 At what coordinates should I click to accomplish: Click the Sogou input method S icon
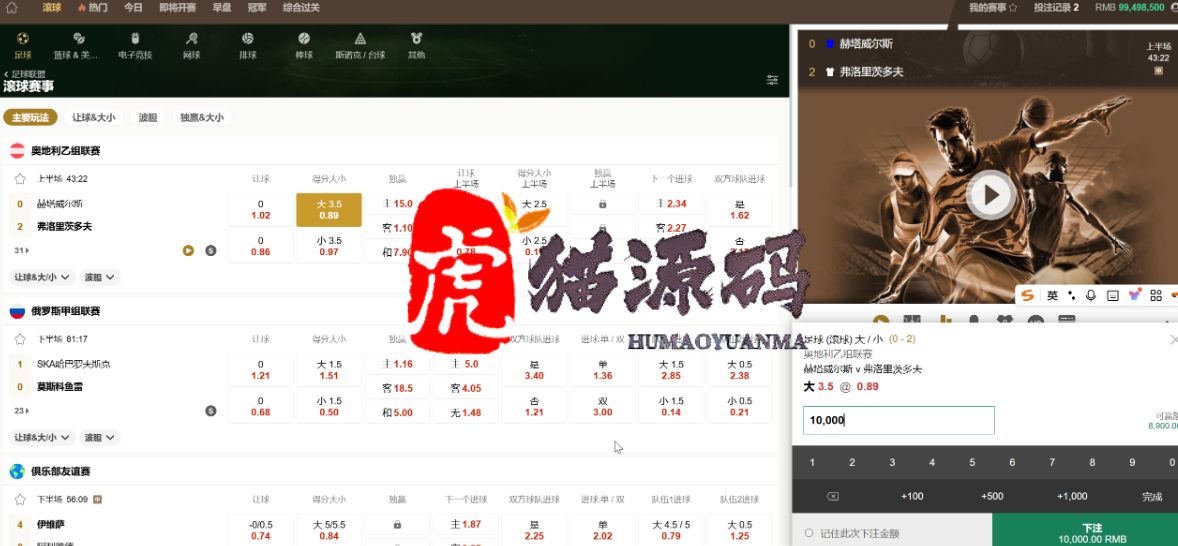1027,296
